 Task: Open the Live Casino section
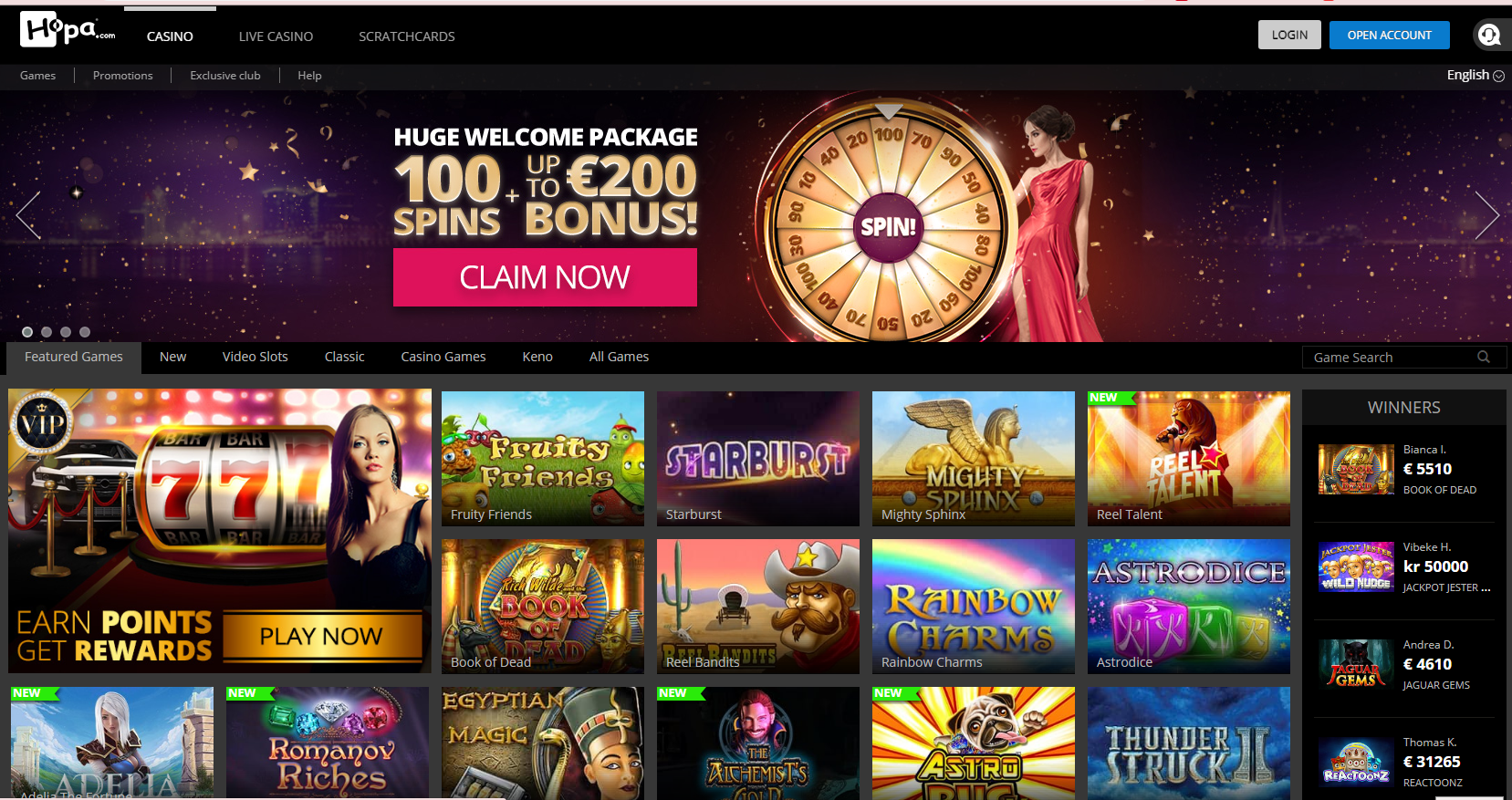(276, 36)
